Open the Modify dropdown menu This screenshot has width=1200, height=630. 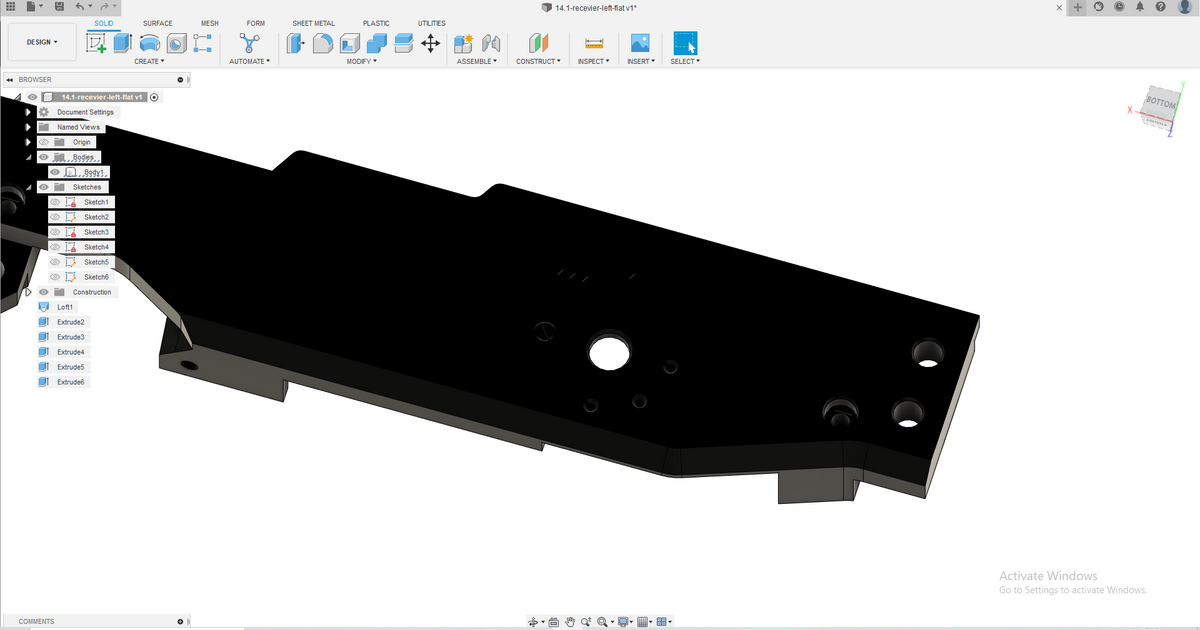pyautogui.click(x=361, y=61)
